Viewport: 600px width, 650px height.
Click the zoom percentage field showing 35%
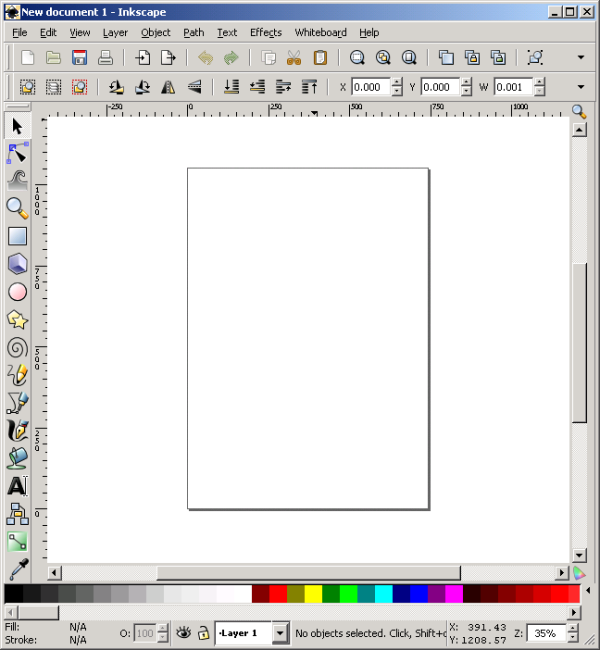(546, 633)
